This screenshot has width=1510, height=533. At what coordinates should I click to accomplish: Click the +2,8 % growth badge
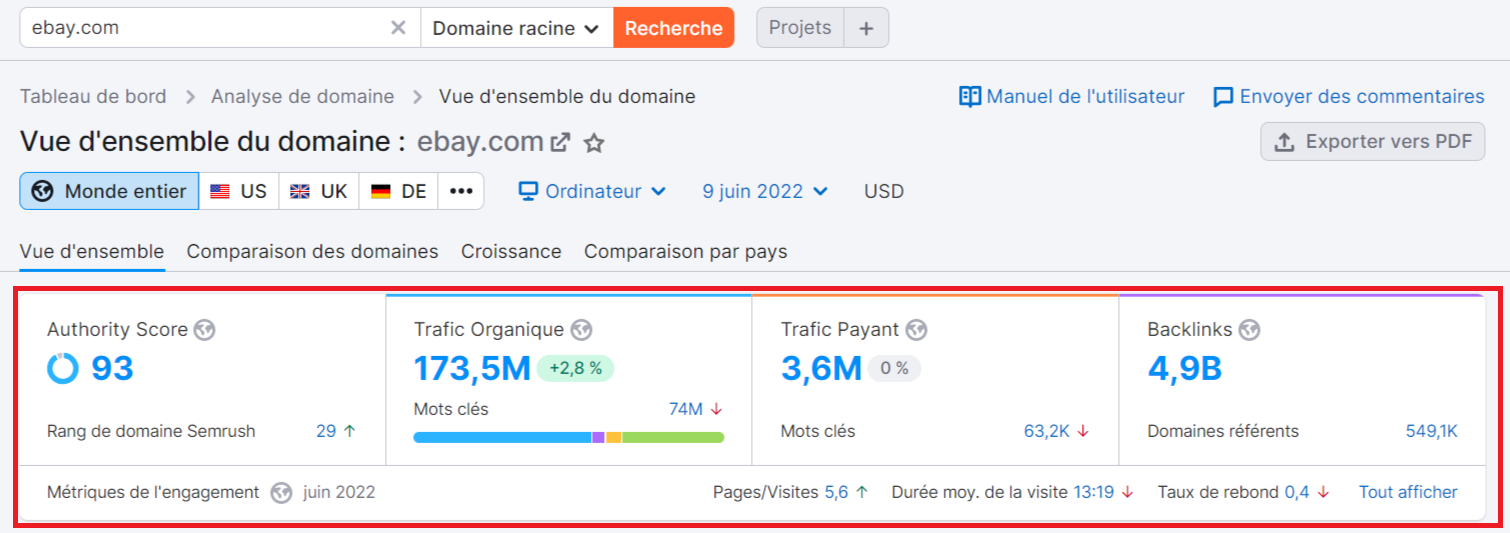click(x=575, y=369)
